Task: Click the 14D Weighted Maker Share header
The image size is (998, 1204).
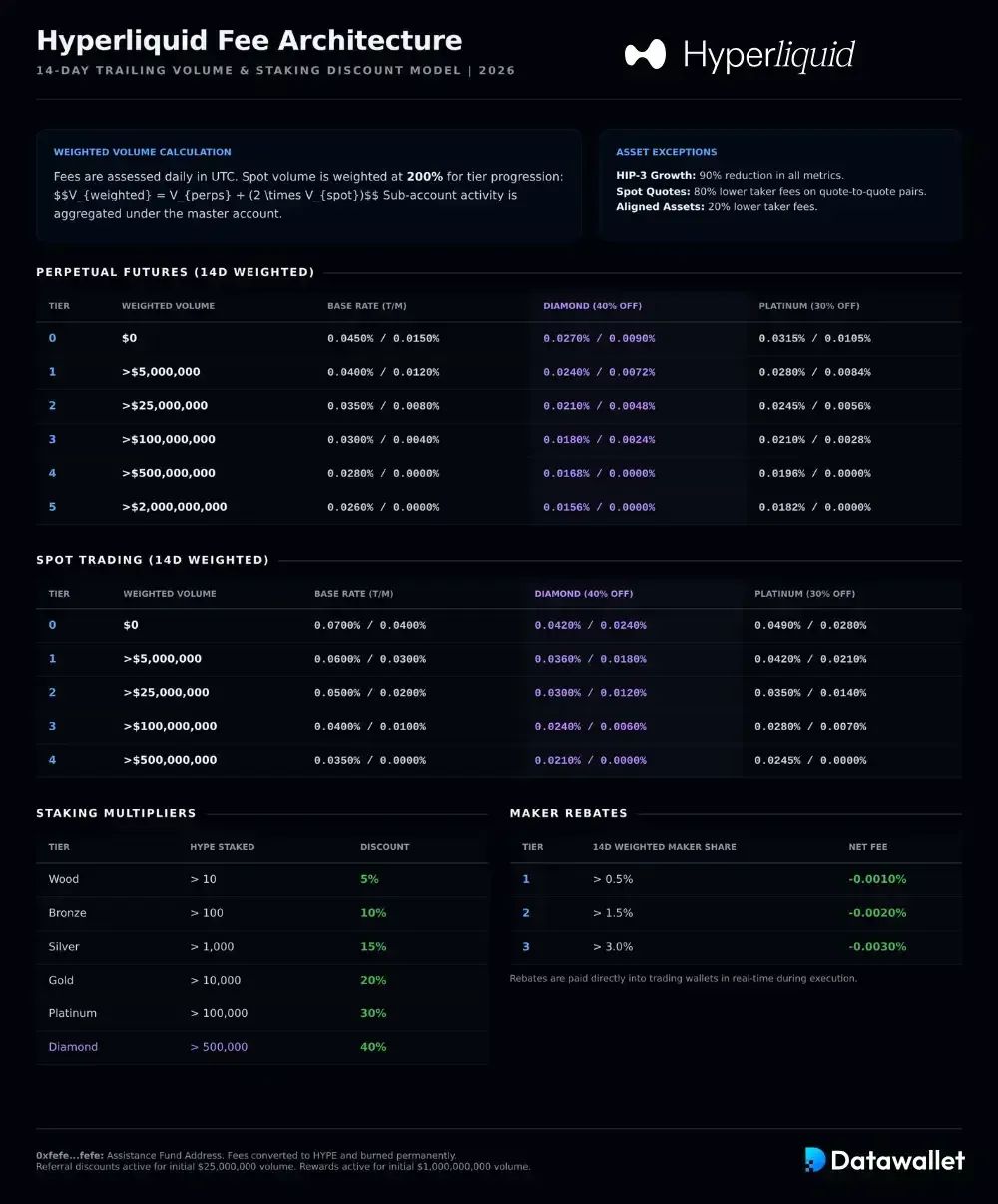Action: [665, 847]
